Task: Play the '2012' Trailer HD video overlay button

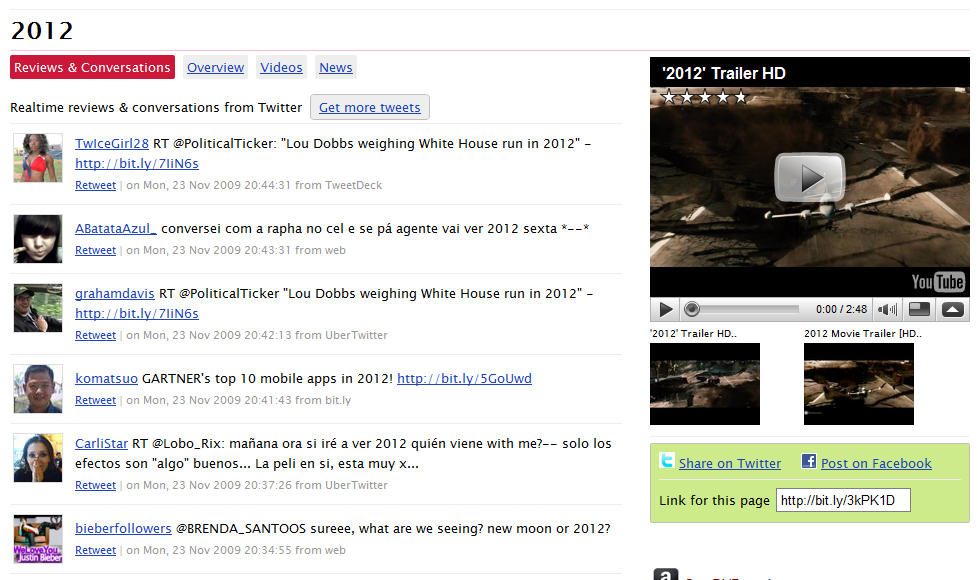Action: tap(810, 178)
